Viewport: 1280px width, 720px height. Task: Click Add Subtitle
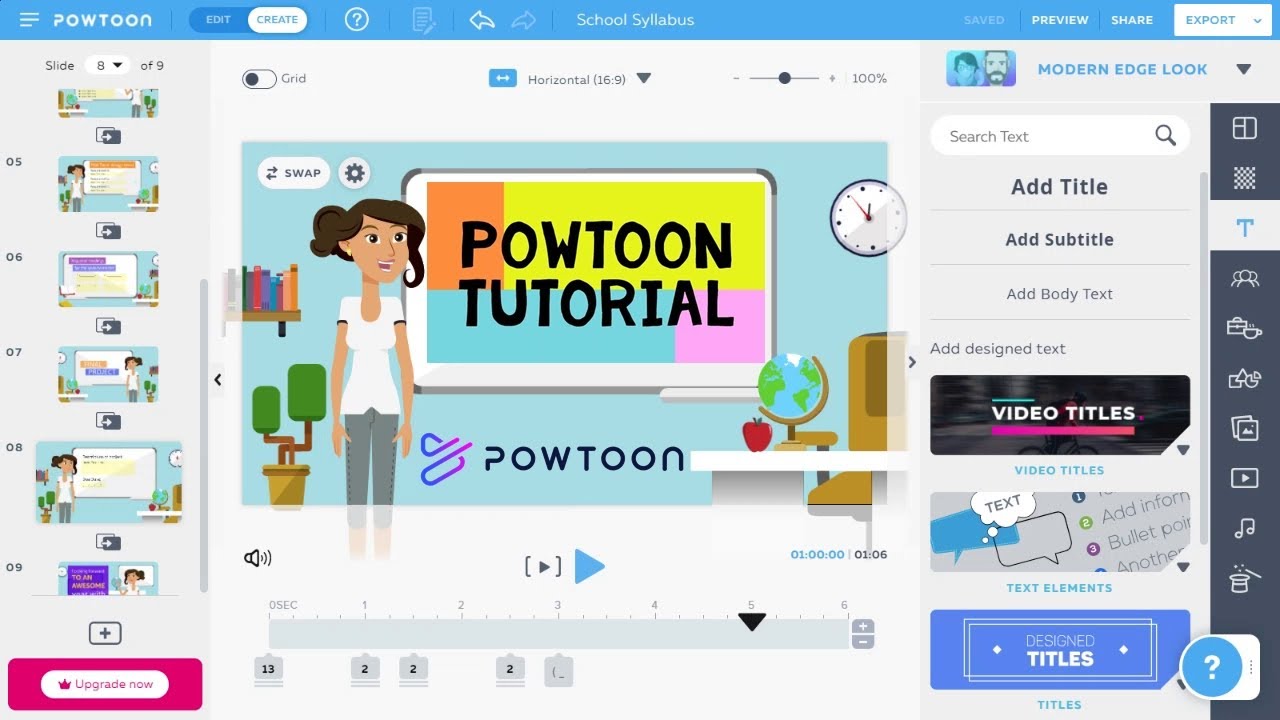(1059, 240)
